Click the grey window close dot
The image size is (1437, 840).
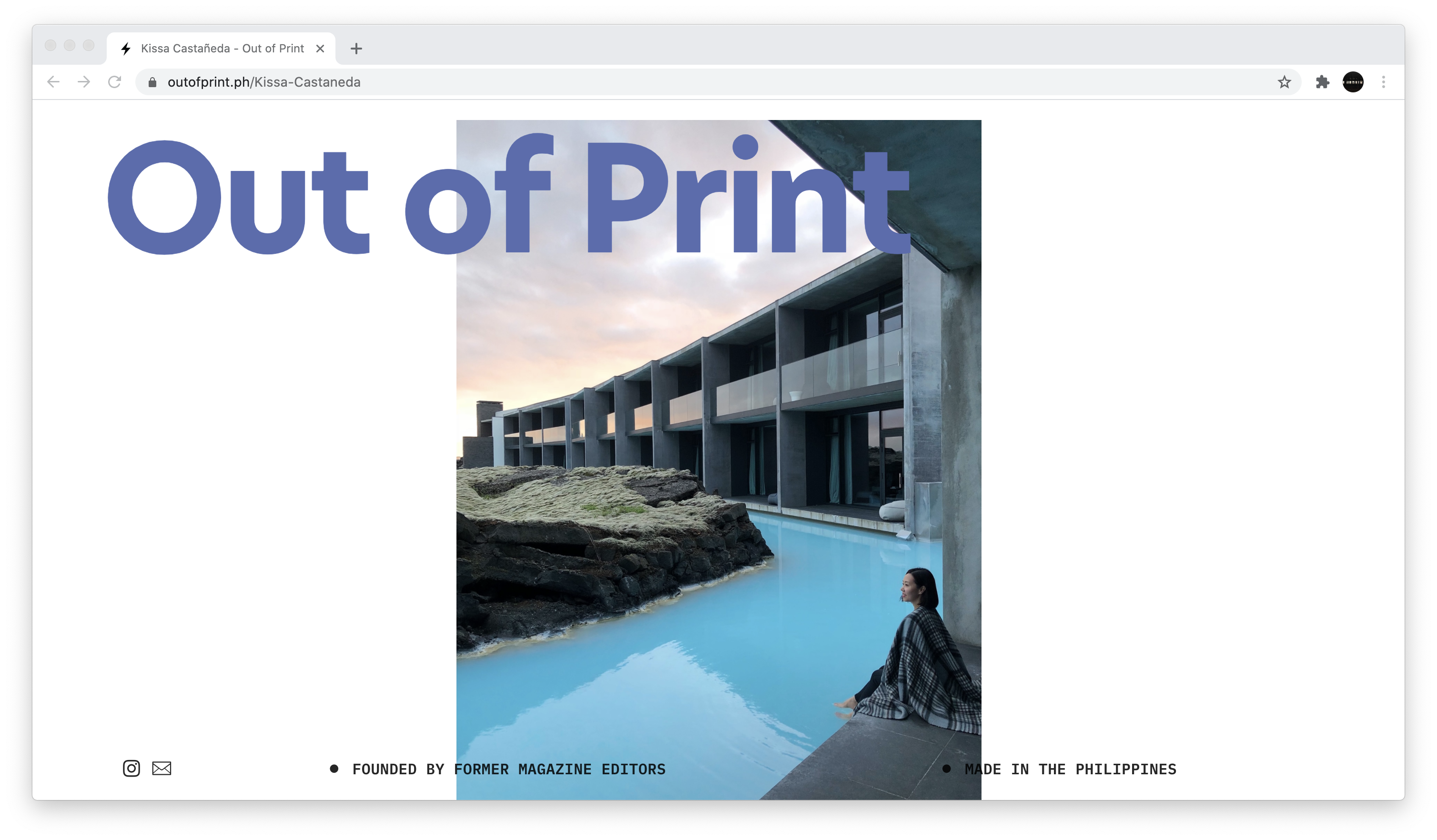(x=51, y=45)
